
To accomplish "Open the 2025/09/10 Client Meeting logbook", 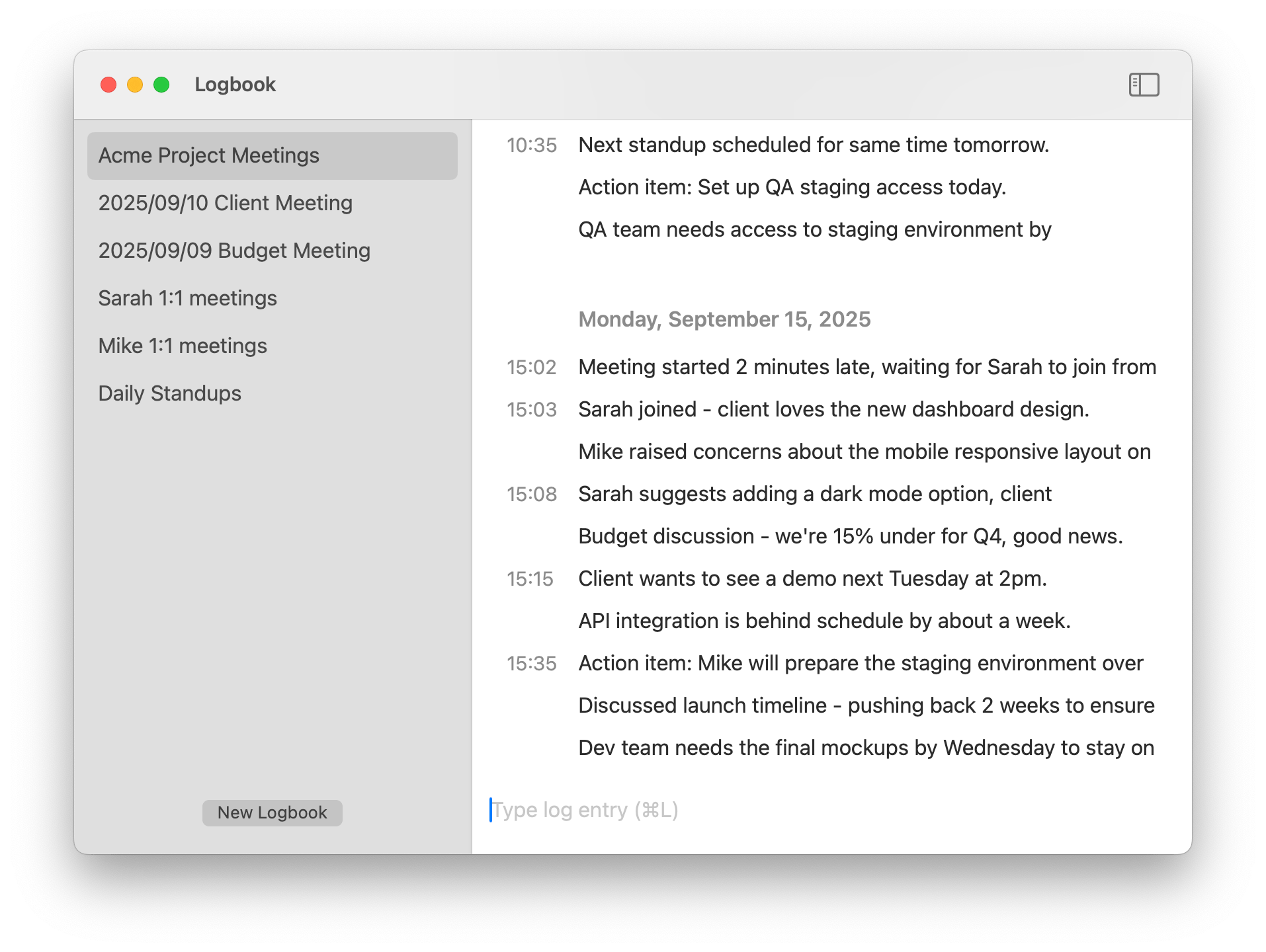I will [x=272, y=203].
